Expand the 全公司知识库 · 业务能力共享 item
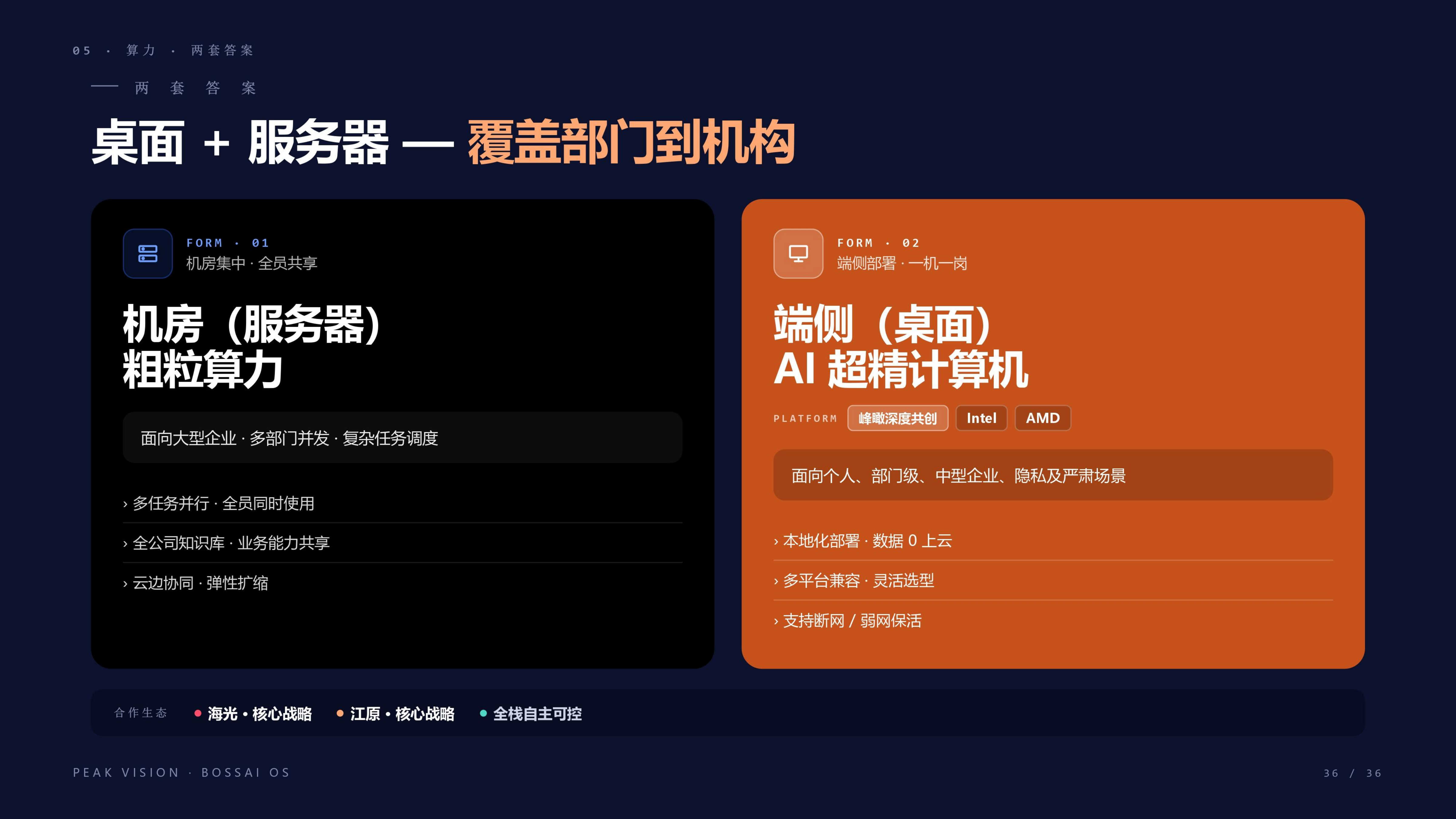The height and width of the screenshot is (819, 1456). pyautogui.click(x=403, y=543)
